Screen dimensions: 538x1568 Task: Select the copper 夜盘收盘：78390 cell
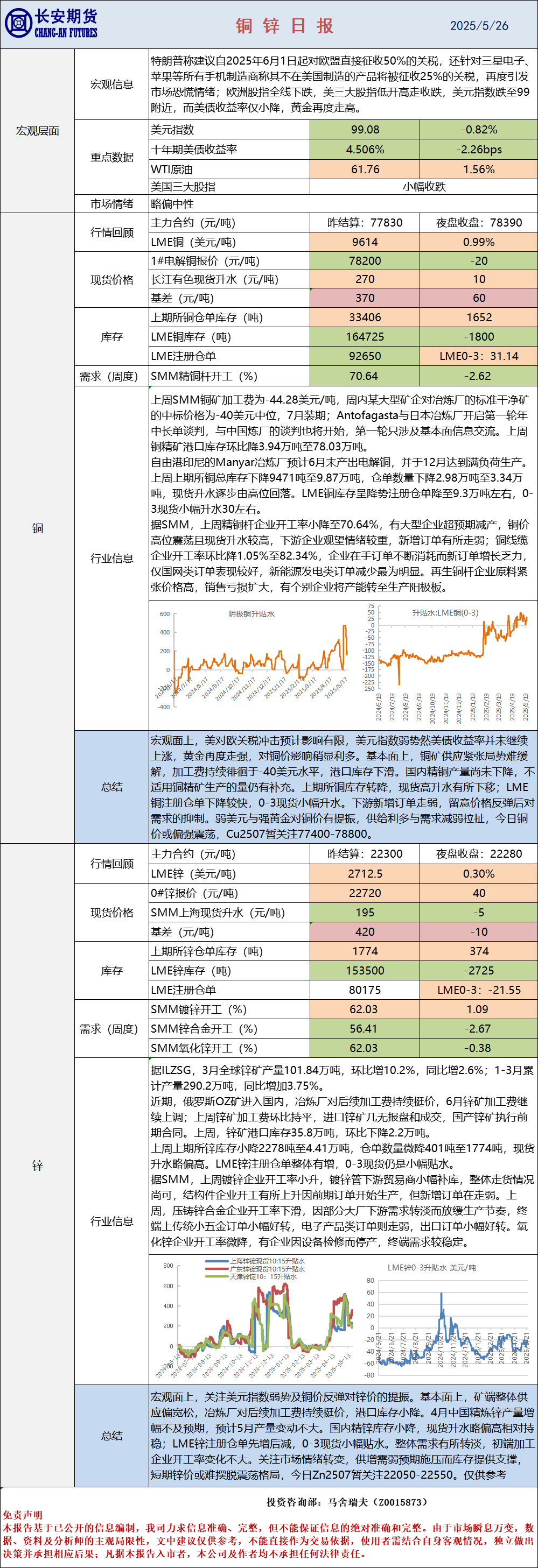(479, 223)
